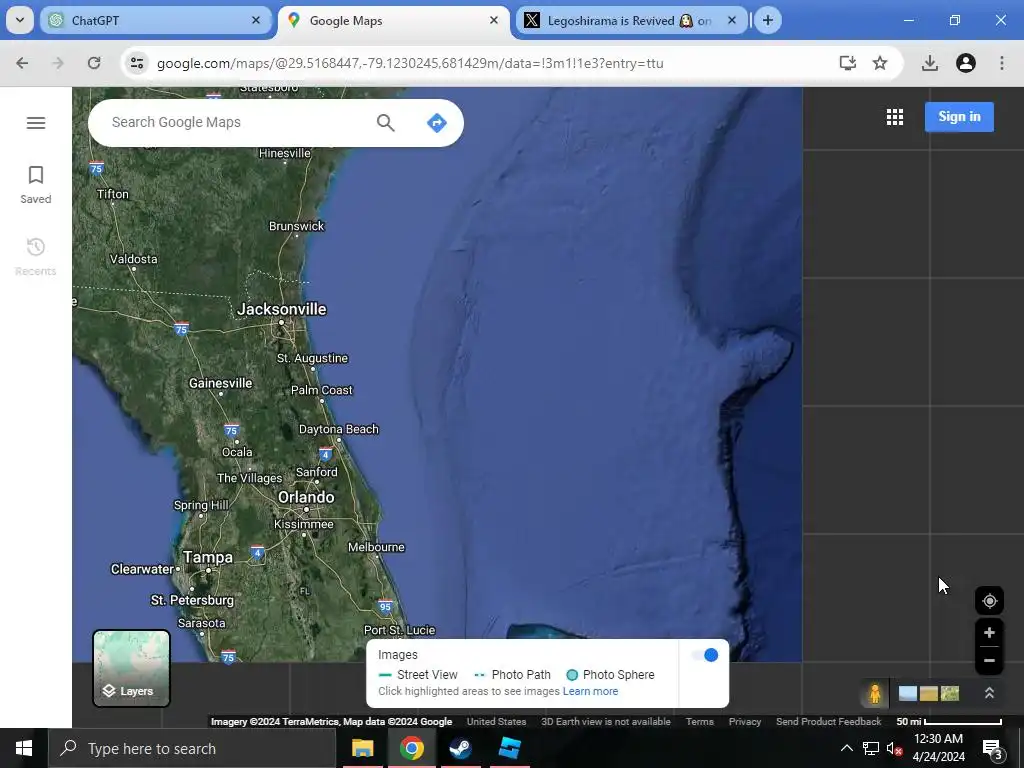The width and height of the screenshot is (1024, 768).
Task: Go back to the previous page
Action: [22, 63]
